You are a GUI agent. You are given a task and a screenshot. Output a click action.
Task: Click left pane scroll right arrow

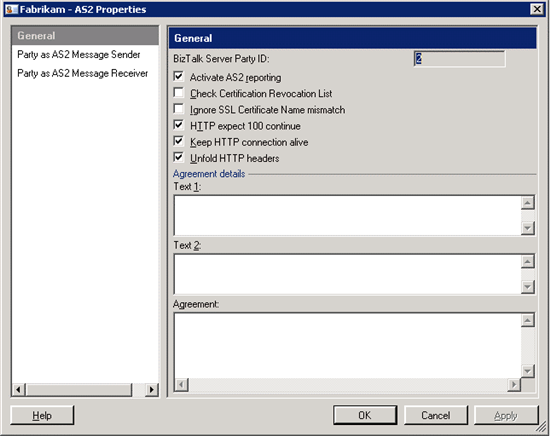coord(152,389)
